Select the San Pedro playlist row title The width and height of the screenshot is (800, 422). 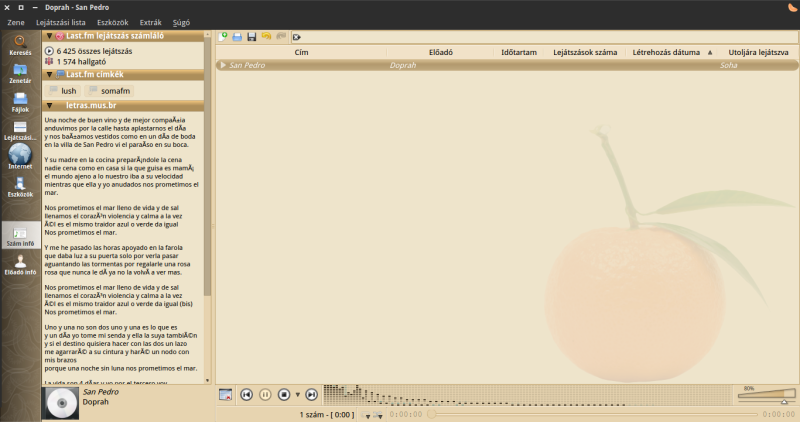click(x=247, y=65)
